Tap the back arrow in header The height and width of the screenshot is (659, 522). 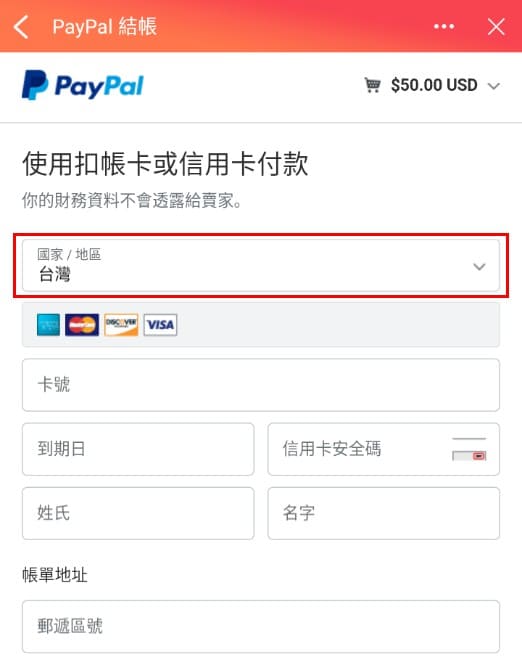21,27
